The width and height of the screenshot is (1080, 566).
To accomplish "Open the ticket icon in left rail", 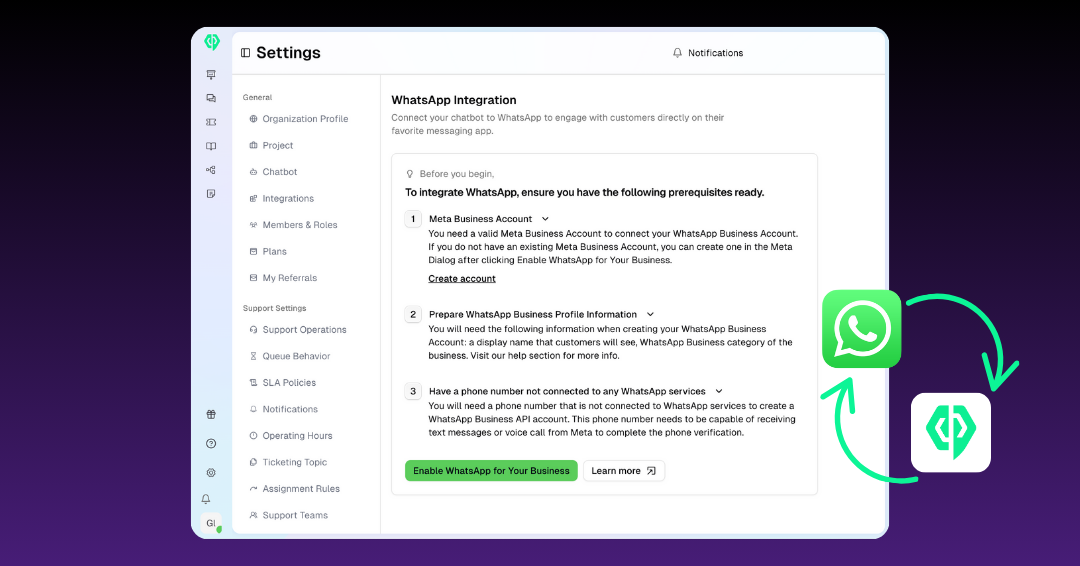I will coord(211,122).
